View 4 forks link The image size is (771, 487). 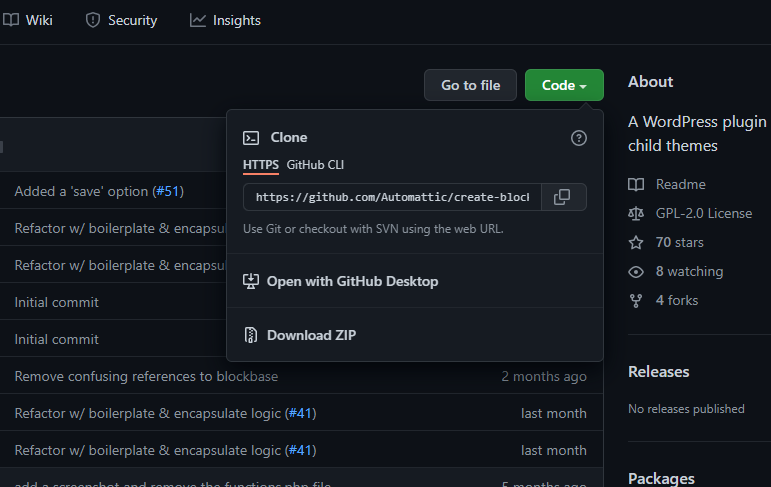[677, 301]
